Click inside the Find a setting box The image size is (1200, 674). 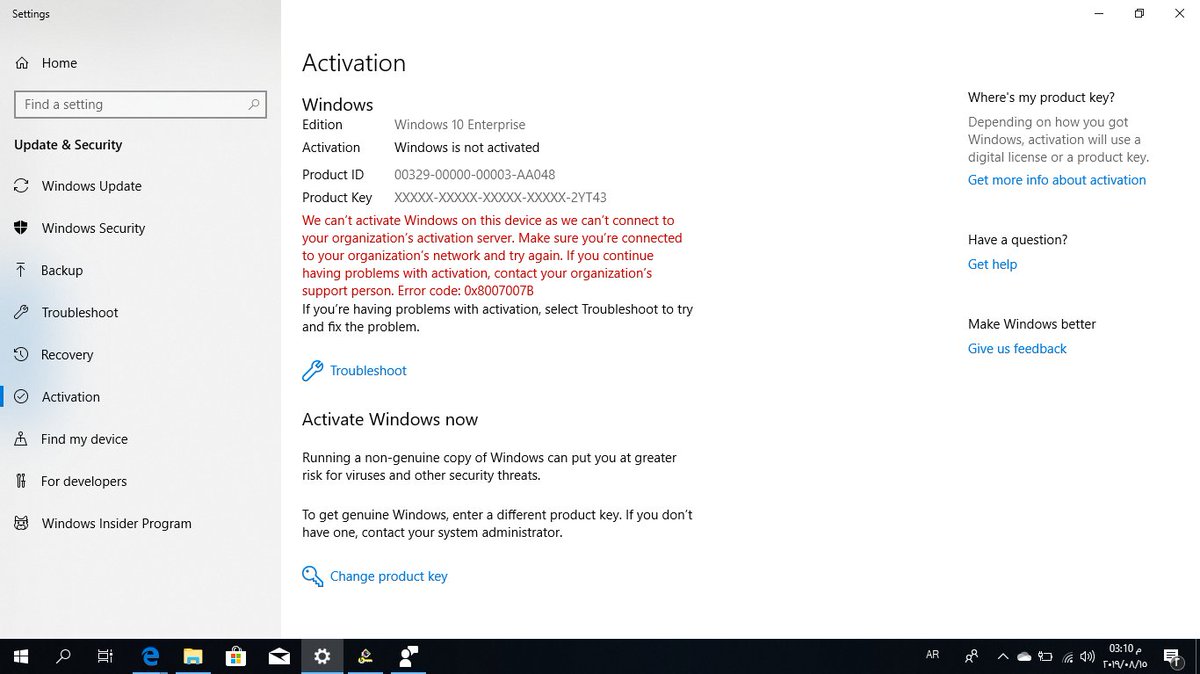(140, 104)
